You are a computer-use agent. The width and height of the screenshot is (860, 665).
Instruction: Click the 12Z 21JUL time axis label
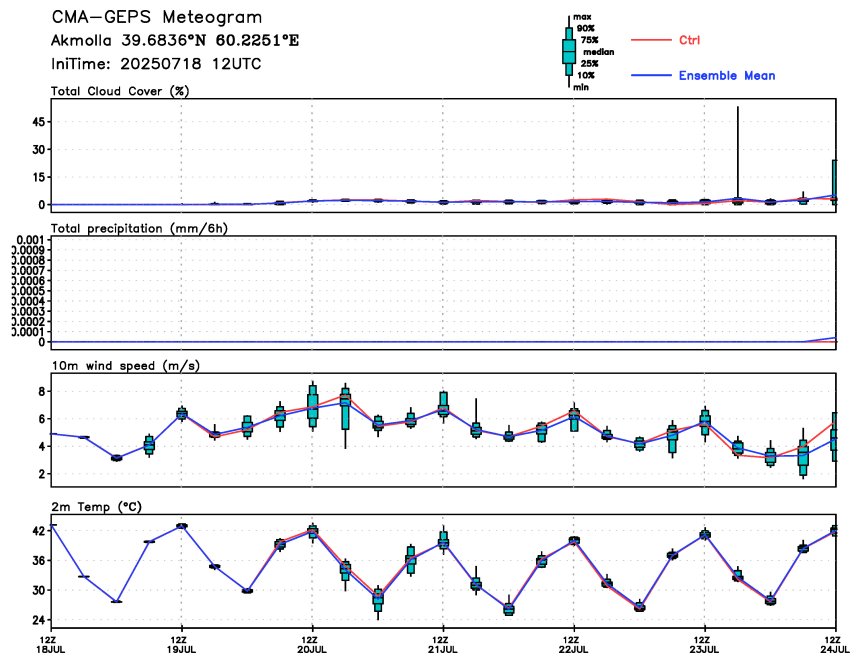[443, 645]
